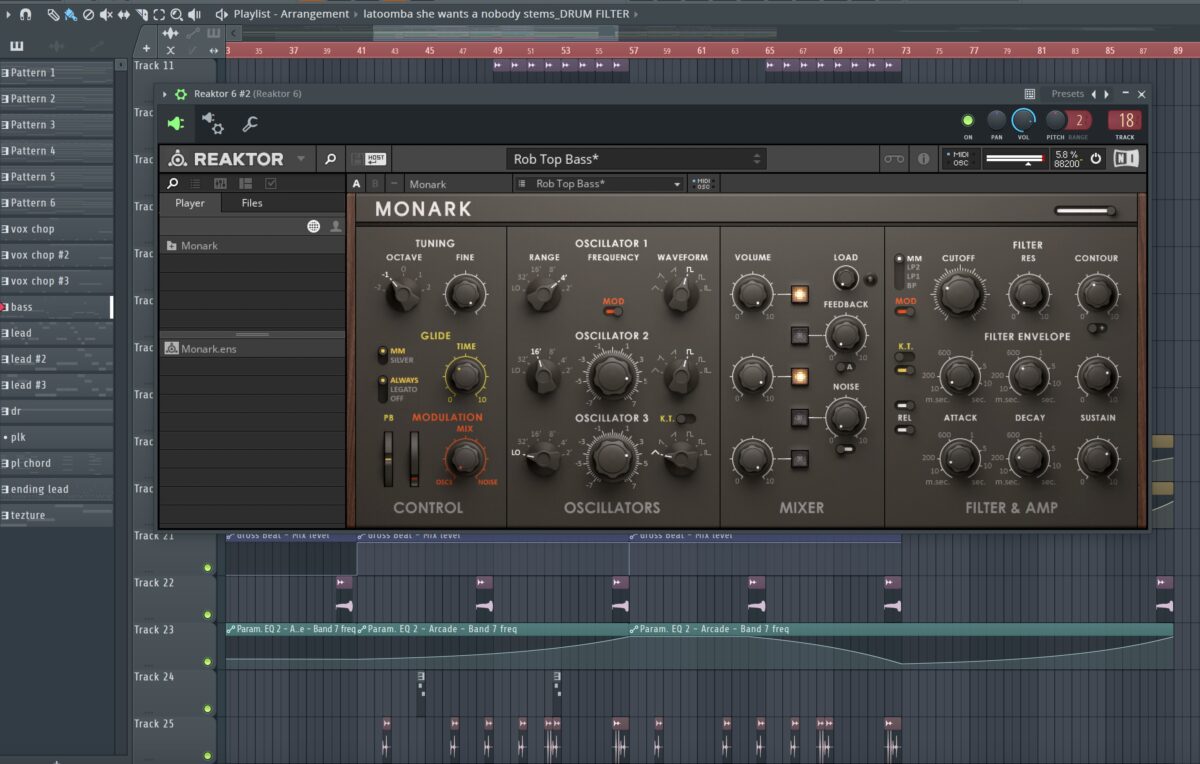Click the Monark header view slider
1200x764 pixels.
pos(1085,211)
